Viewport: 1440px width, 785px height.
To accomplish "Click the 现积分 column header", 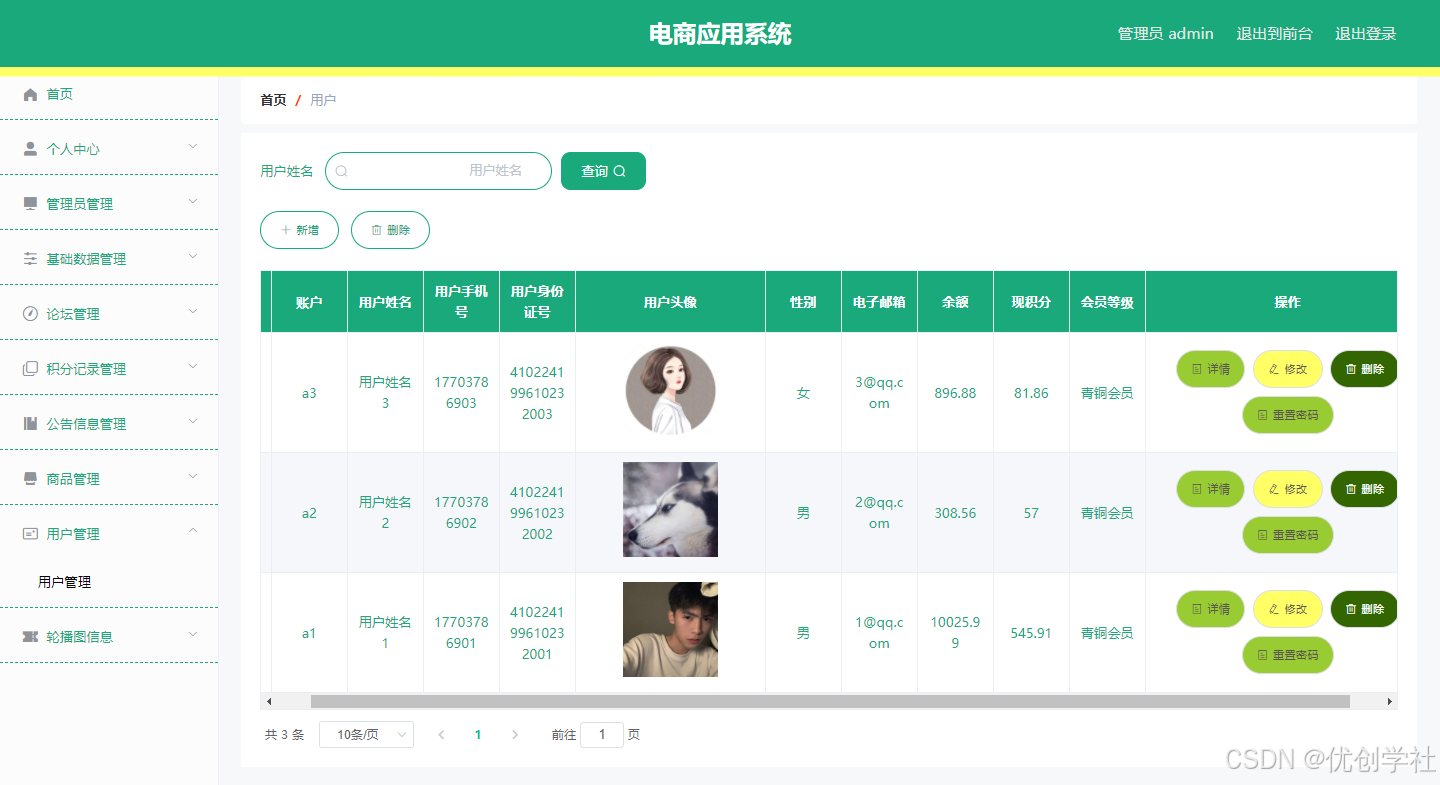I will point(1031,302).
